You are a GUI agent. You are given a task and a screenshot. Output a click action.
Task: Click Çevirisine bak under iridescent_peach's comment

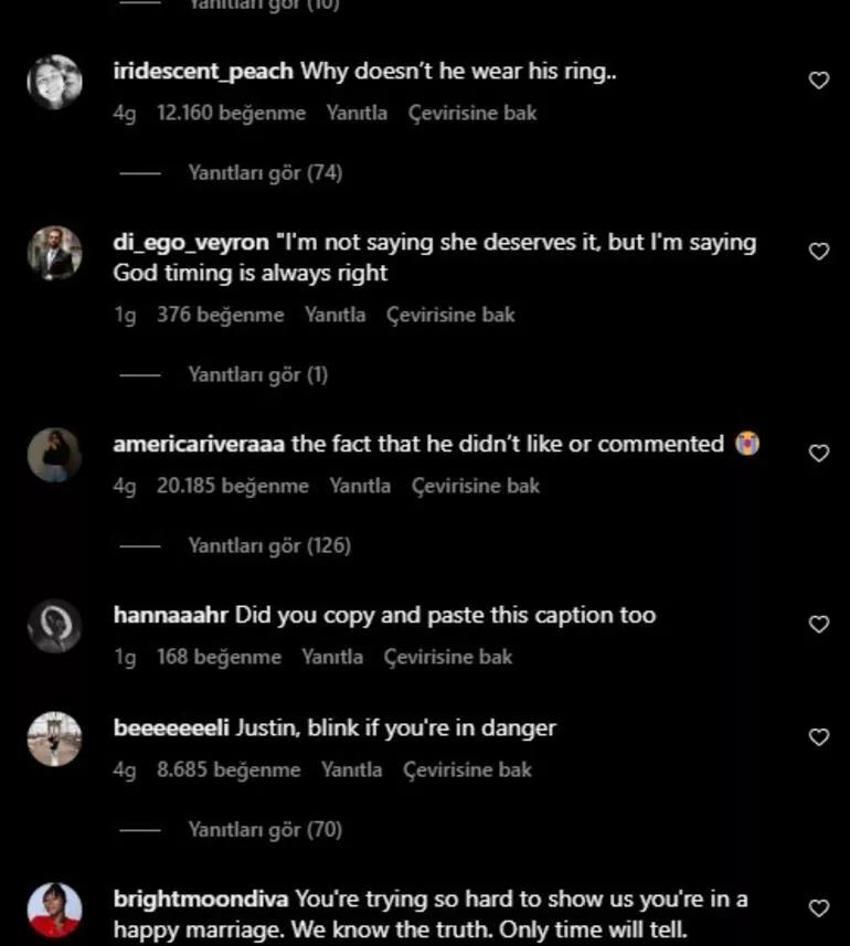(x=472, y=113)
